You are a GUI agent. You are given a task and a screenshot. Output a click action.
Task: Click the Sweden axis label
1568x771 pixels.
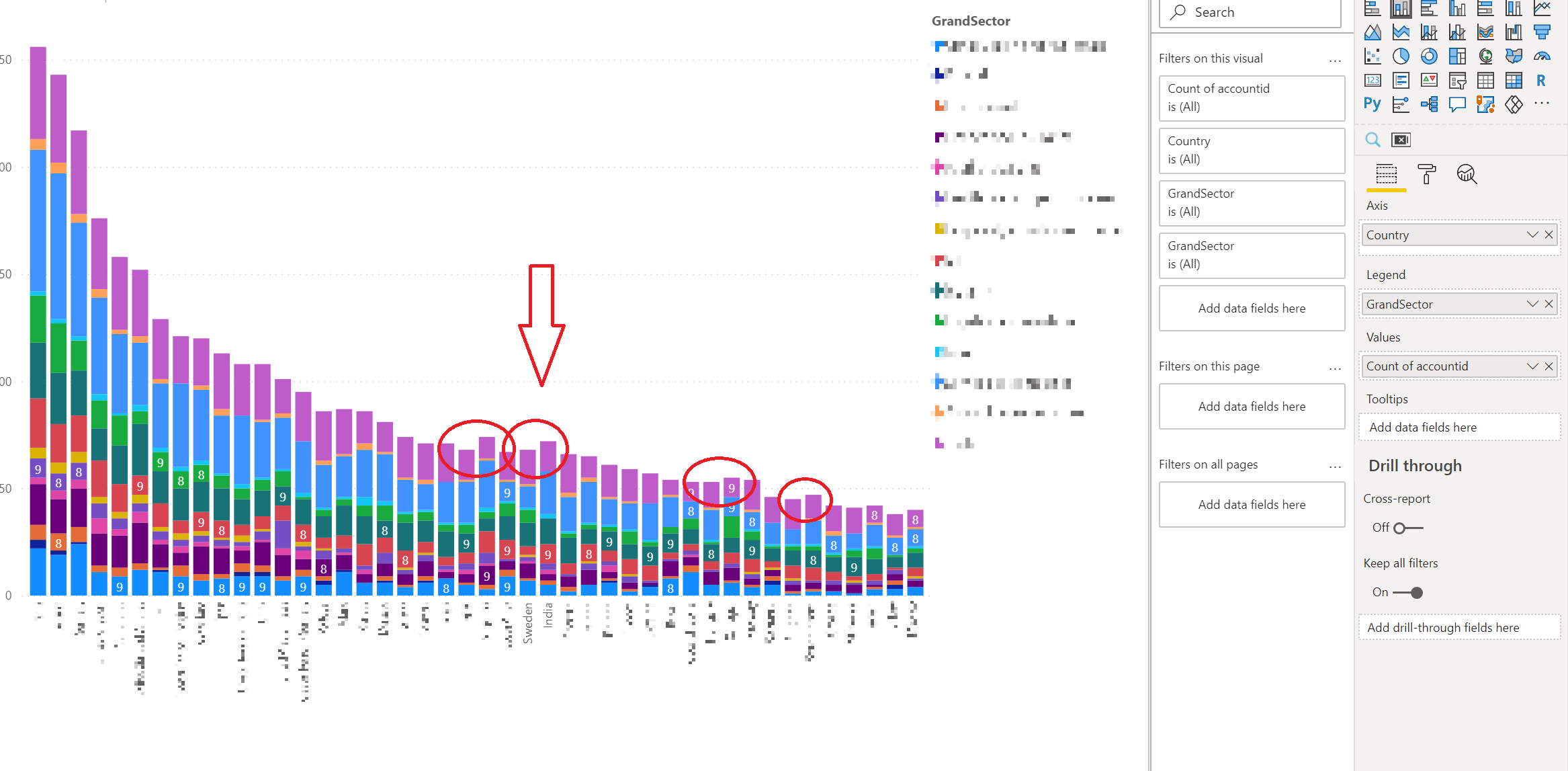528,623
